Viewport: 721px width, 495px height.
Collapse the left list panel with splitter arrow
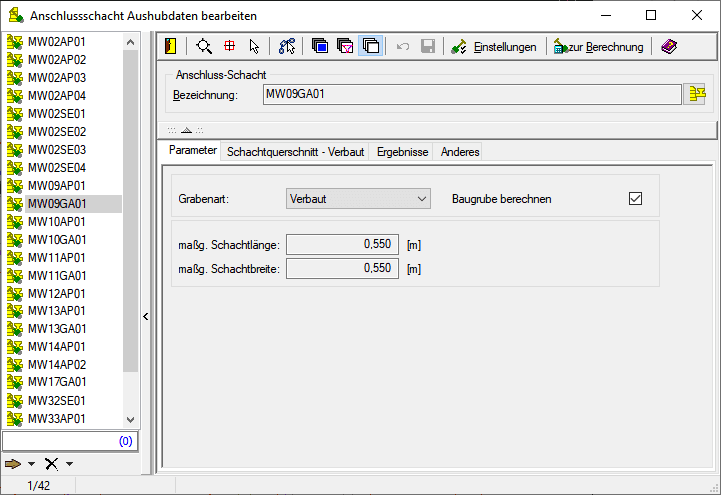[145, 316]
